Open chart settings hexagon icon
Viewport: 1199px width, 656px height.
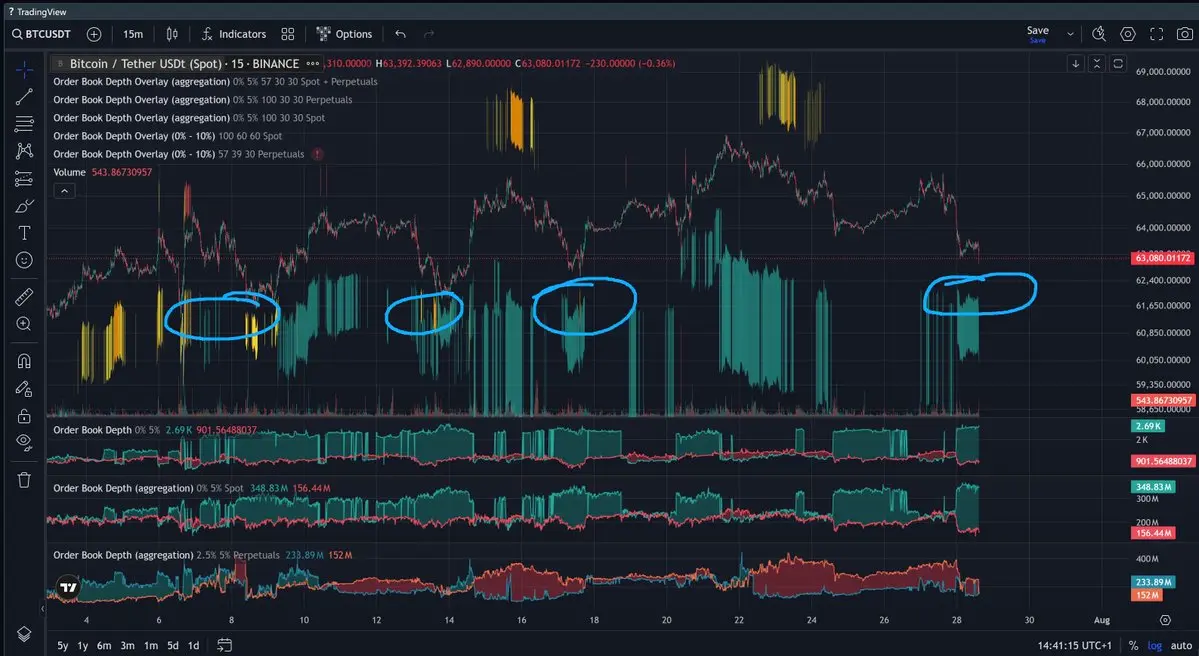(1128, 34)
